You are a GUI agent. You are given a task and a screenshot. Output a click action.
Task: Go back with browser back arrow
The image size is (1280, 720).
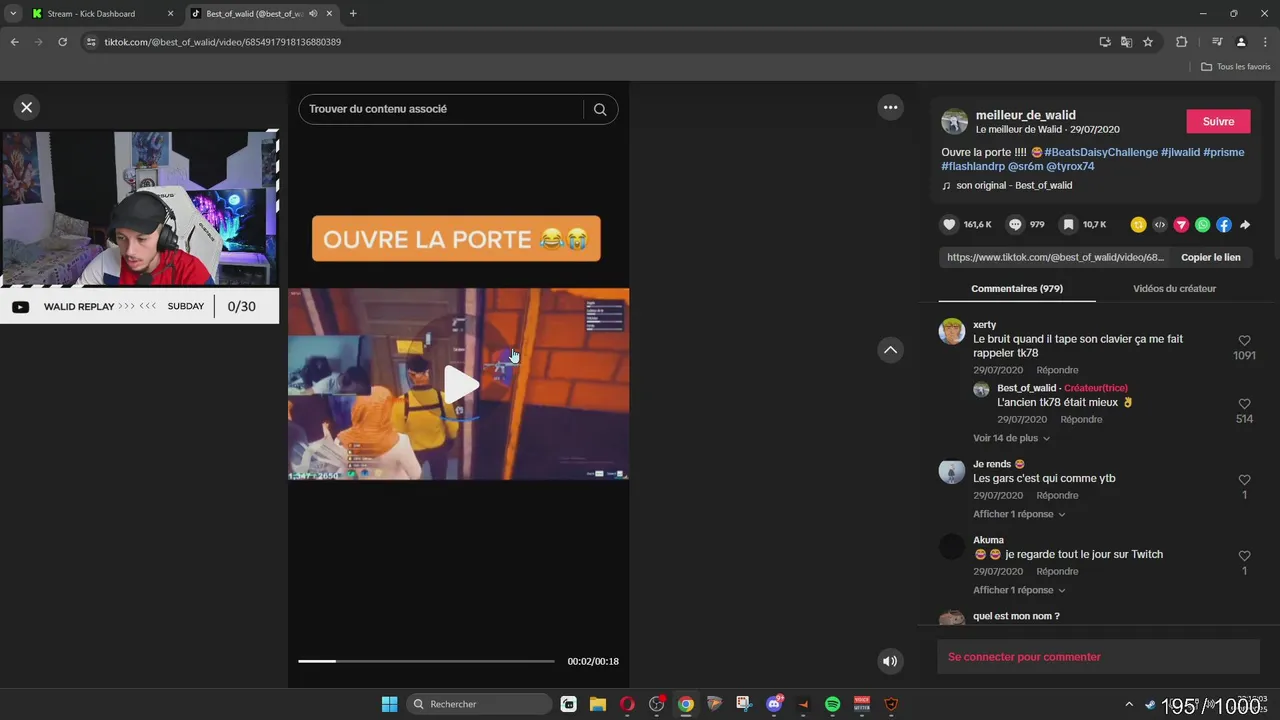14,42
